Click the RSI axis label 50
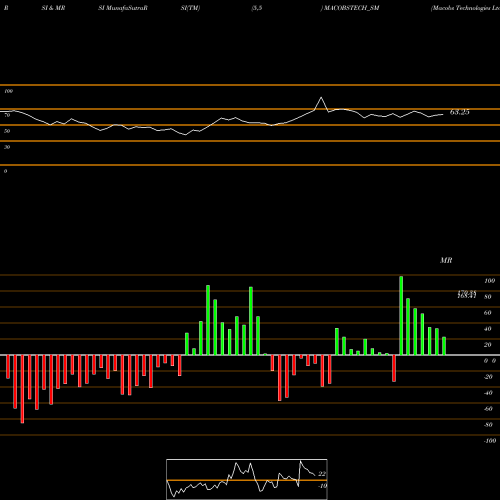 (7, 131)
